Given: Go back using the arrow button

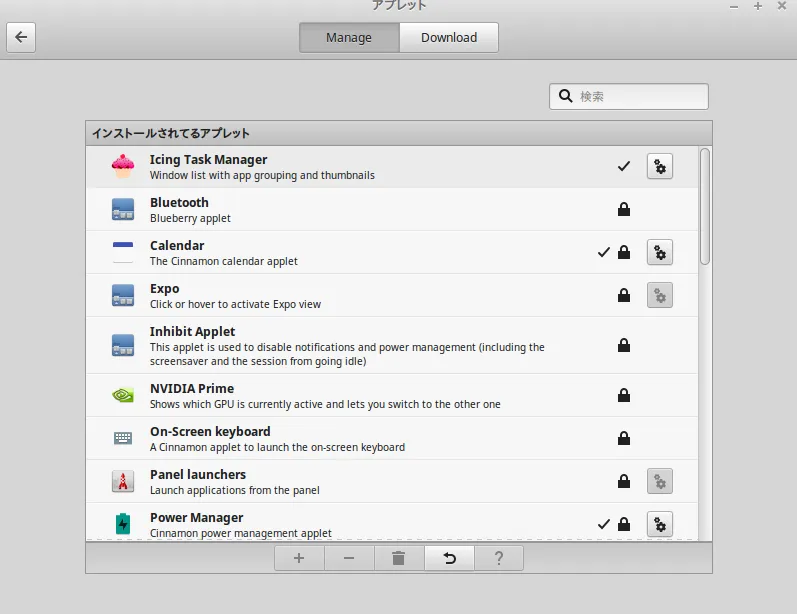Looking at the screenshot, I should 21,37.
